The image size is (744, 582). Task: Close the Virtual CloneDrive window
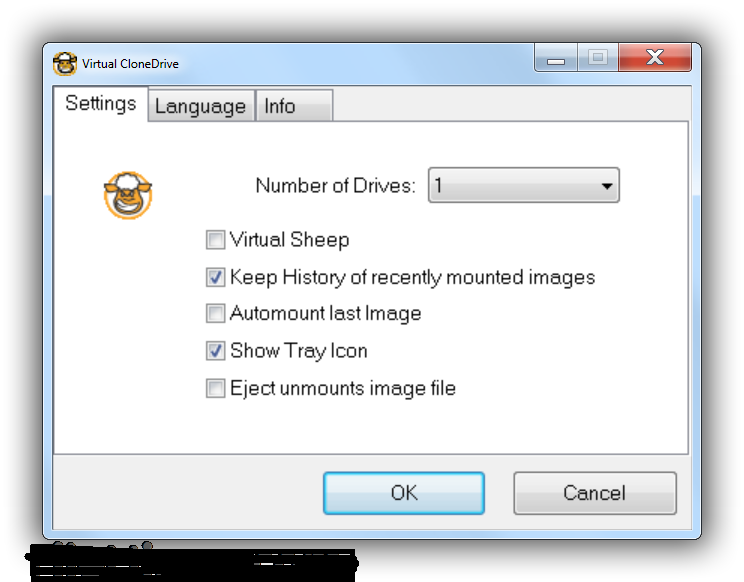(655, 57)
